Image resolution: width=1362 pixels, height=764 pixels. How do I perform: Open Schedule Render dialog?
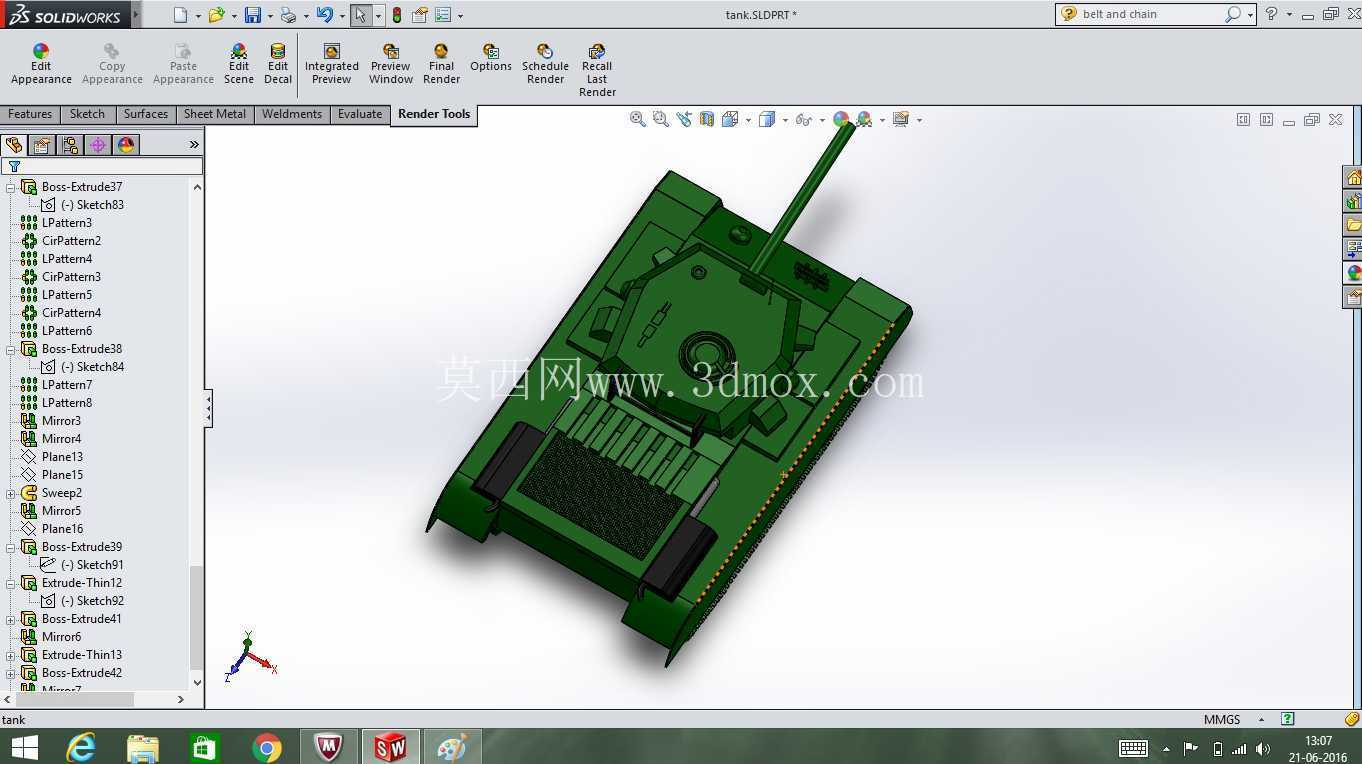point(545,64)
